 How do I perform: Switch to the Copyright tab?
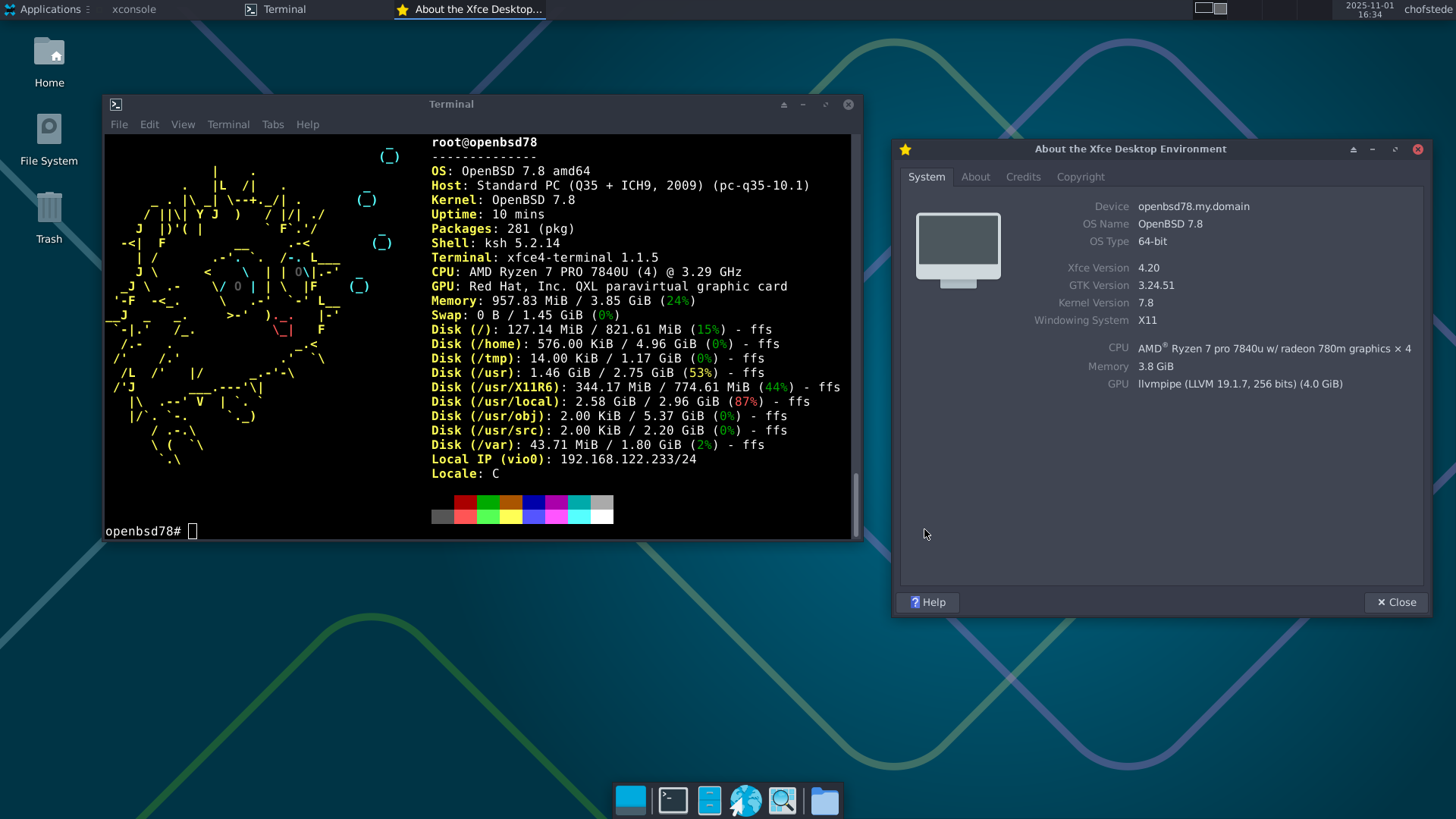click(x=1081, y=177)
